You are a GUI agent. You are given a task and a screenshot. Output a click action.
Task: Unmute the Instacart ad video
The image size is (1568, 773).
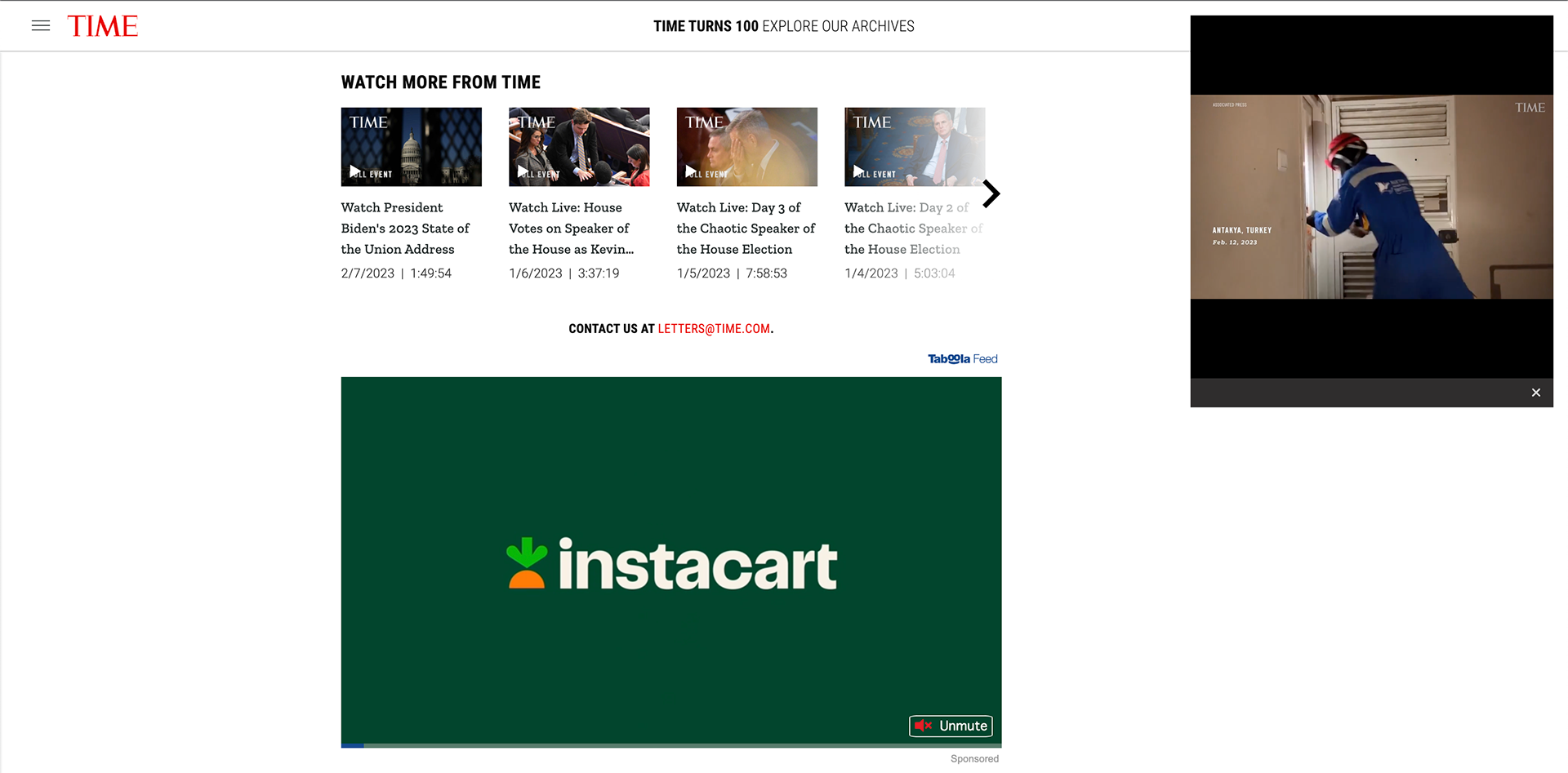951,726
